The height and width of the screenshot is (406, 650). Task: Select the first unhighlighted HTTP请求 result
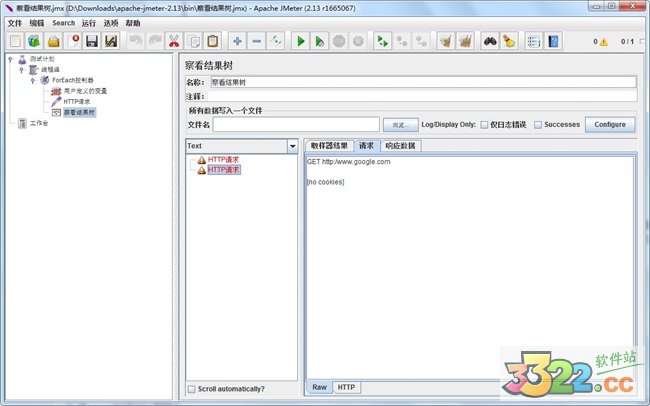[x=223, y=160]
